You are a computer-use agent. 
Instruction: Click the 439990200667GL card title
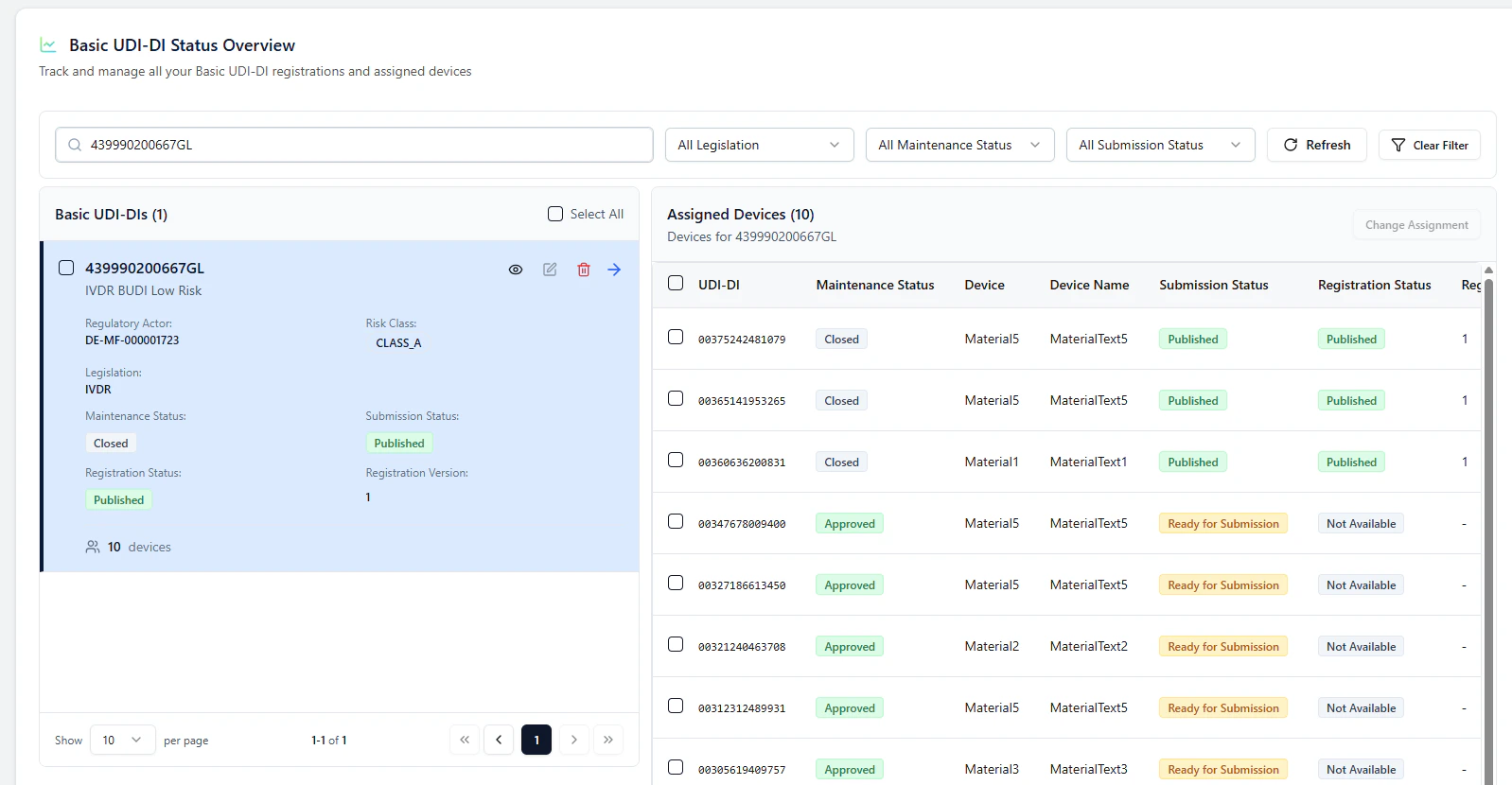[145, 268]
